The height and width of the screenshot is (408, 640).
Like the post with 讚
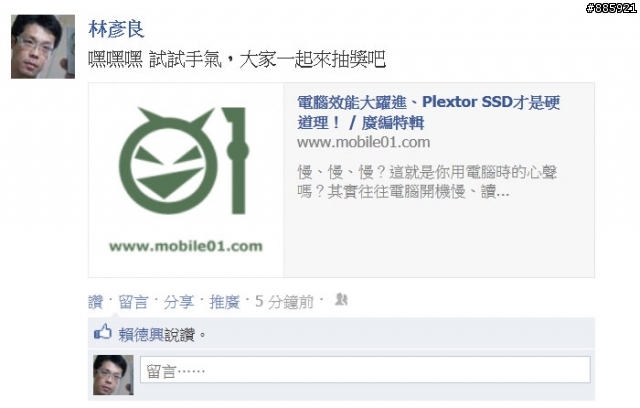click(x=96, y=302)
